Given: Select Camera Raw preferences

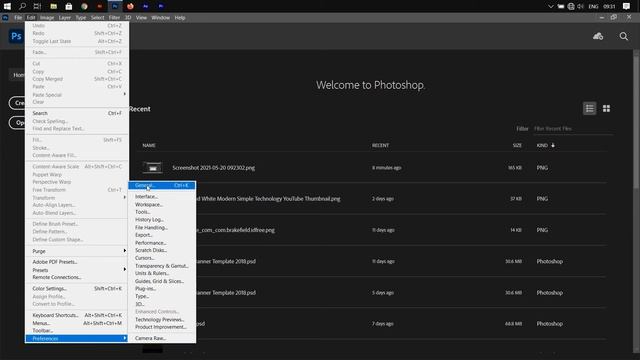Looking at the screenshot, I should pos(162,338).
